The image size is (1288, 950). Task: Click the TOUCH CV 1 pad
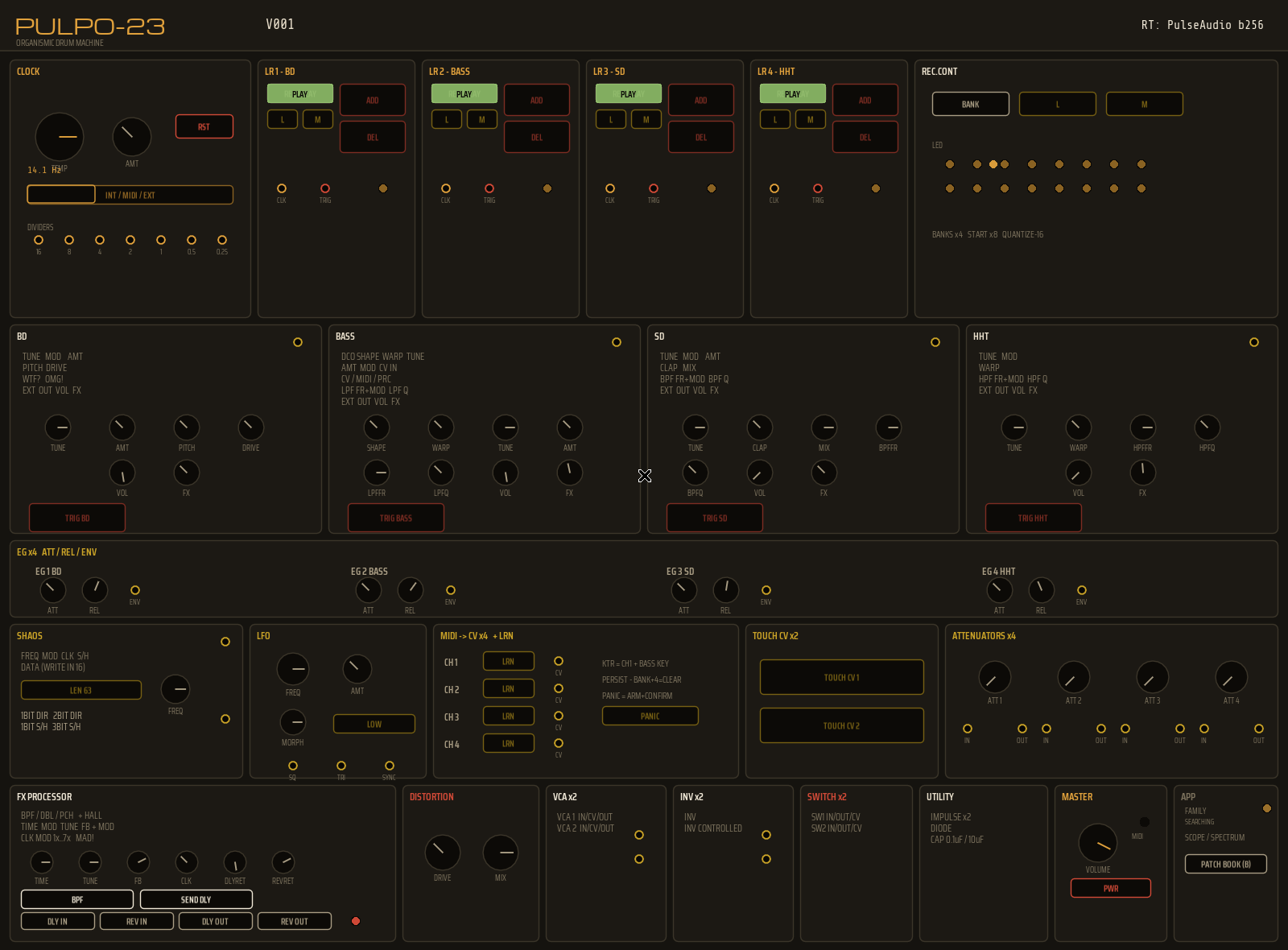[x=842, y=677]
